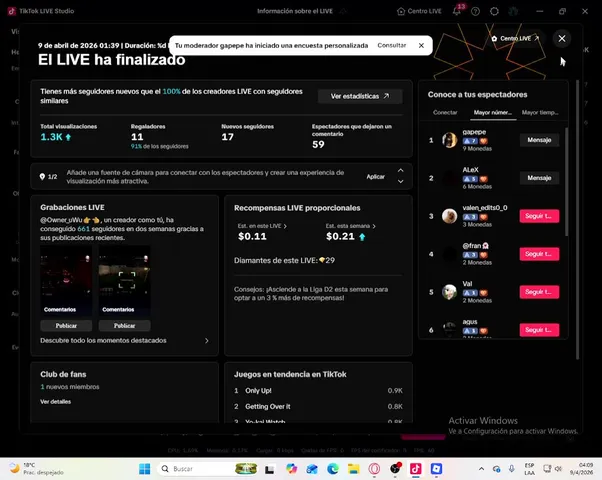Viewport: 602px width, 480px height.
Task: Click the taskbar Buscar search box
Action: pyautogui.click(x=207, y=469)
